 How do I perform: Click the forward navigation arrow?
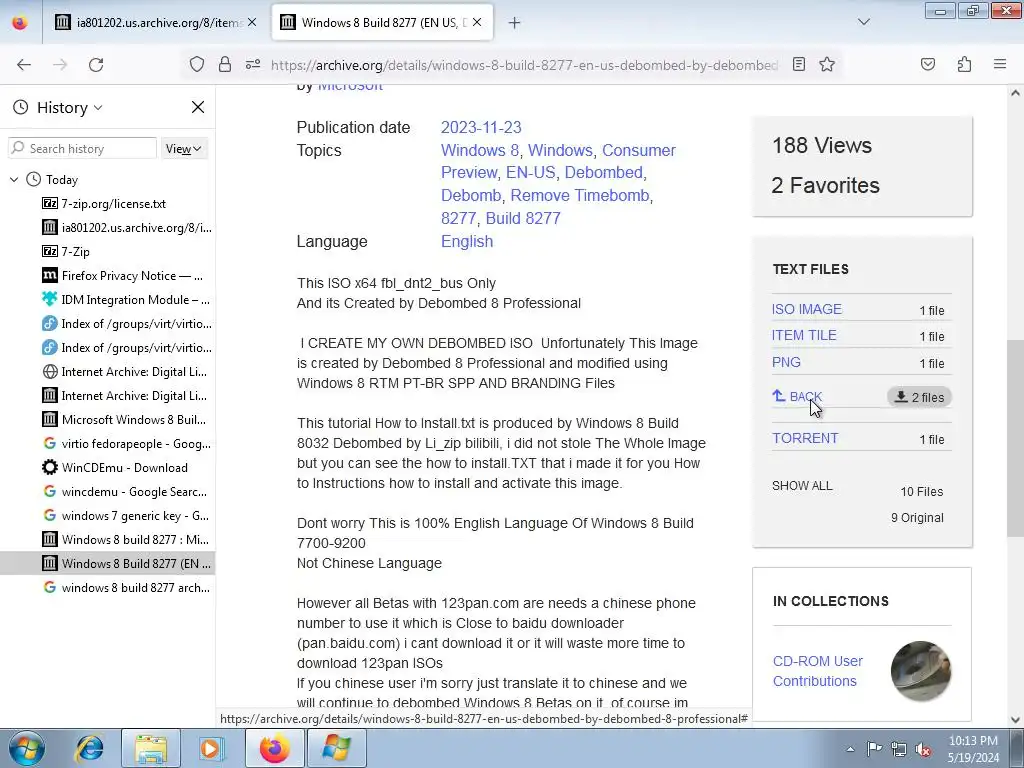[x=60, y=65]
